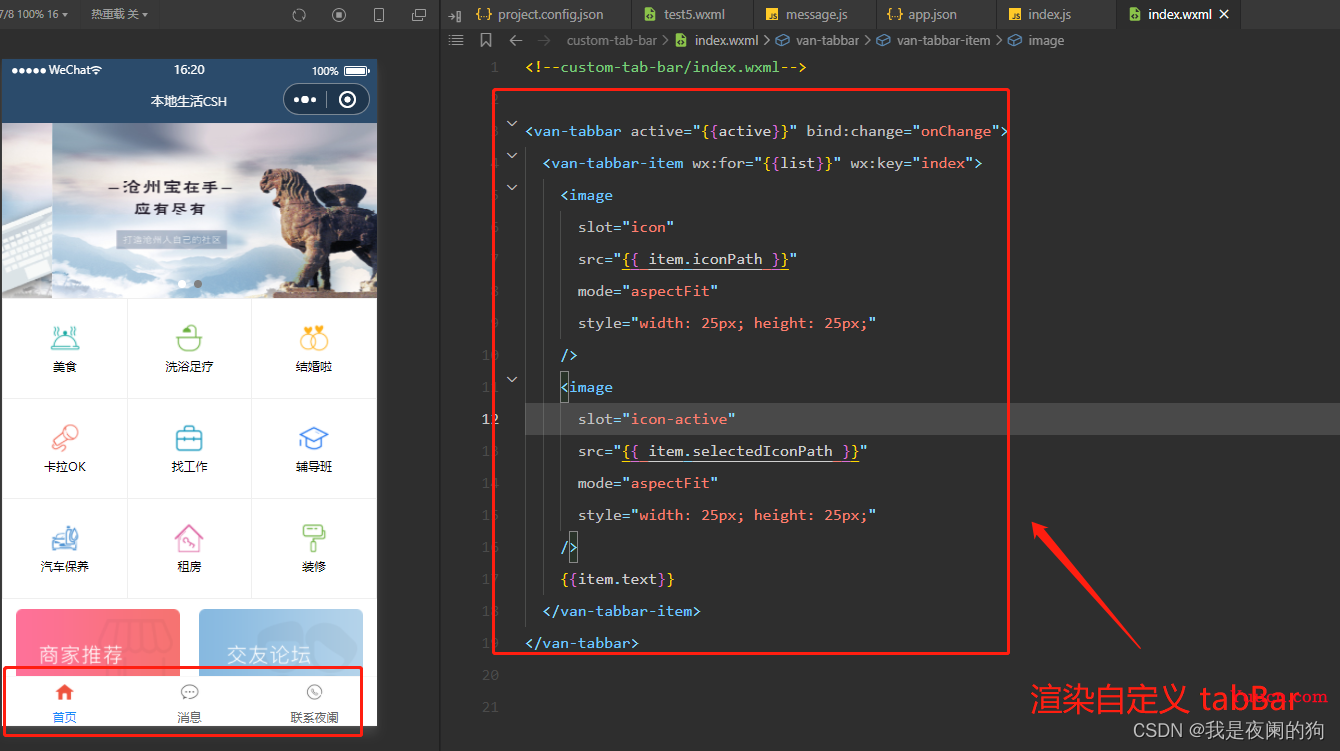Screen dimensions: 1340x751
Task: Collapse the second image tag fold arrow
Action: [512, 380]
